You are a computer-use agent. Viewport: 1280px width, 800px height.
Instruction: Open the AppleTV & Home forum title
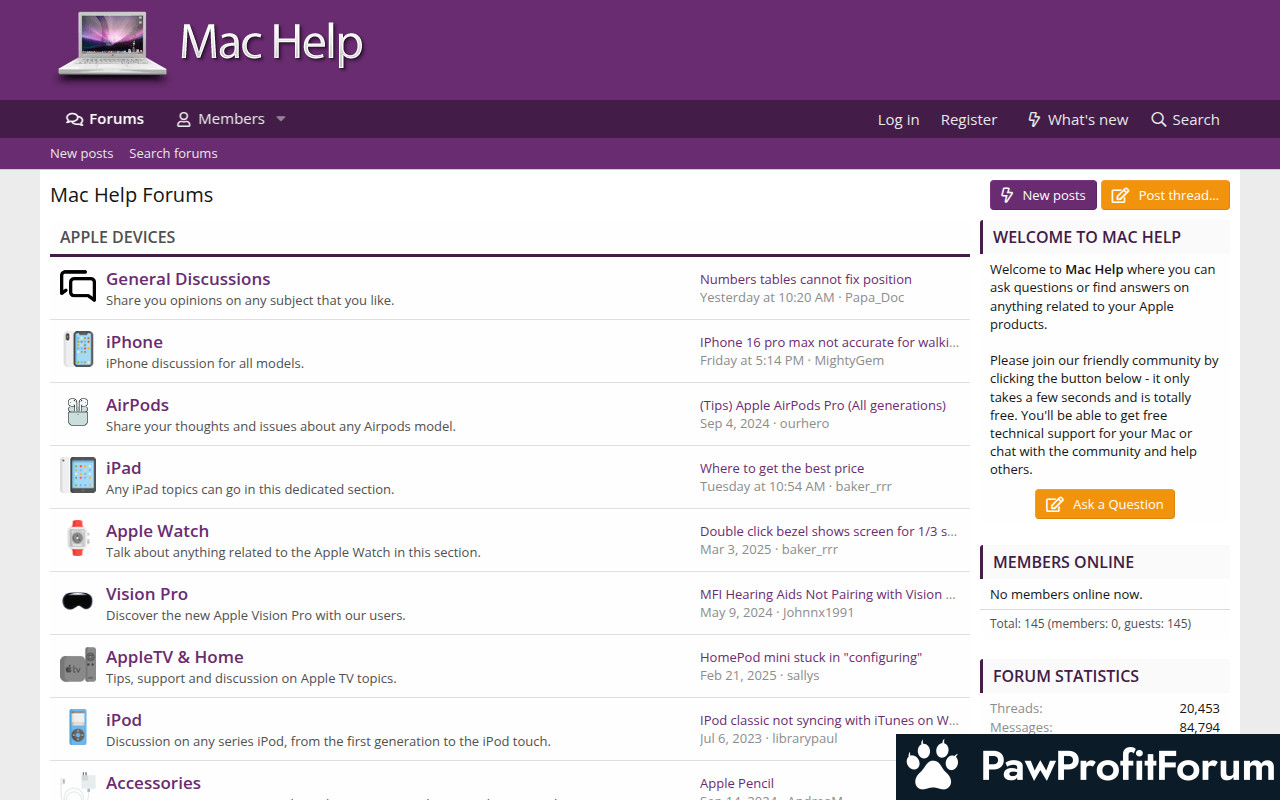[x=175, y=657]
